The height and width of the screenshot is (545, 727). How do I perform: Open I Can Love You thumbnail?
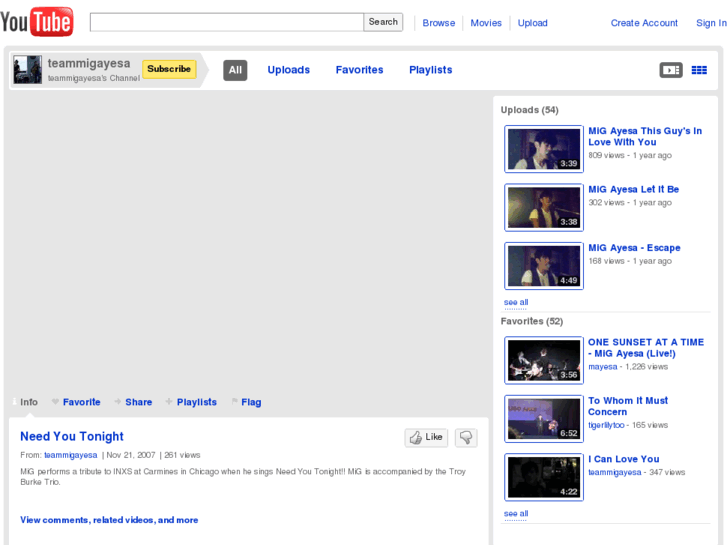point(544,477)
